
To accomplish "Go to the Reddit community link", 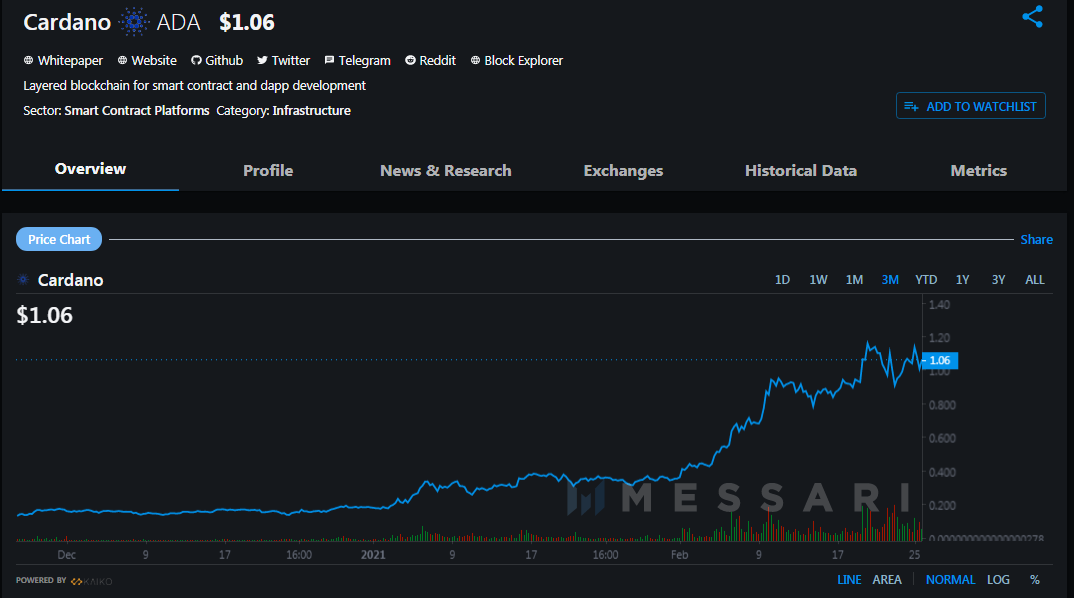I will coord(430,61).
